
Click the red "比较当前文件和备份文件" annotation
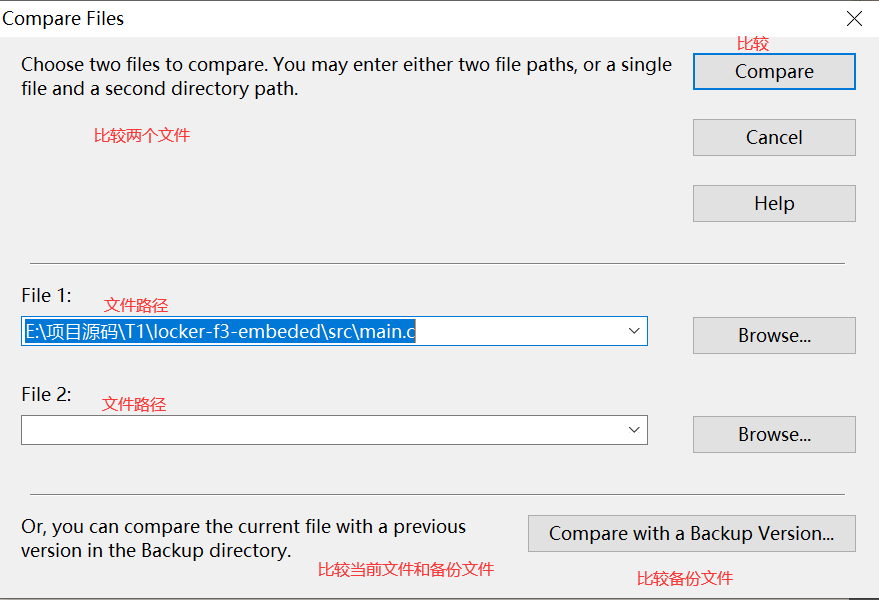tap(406, 569)
